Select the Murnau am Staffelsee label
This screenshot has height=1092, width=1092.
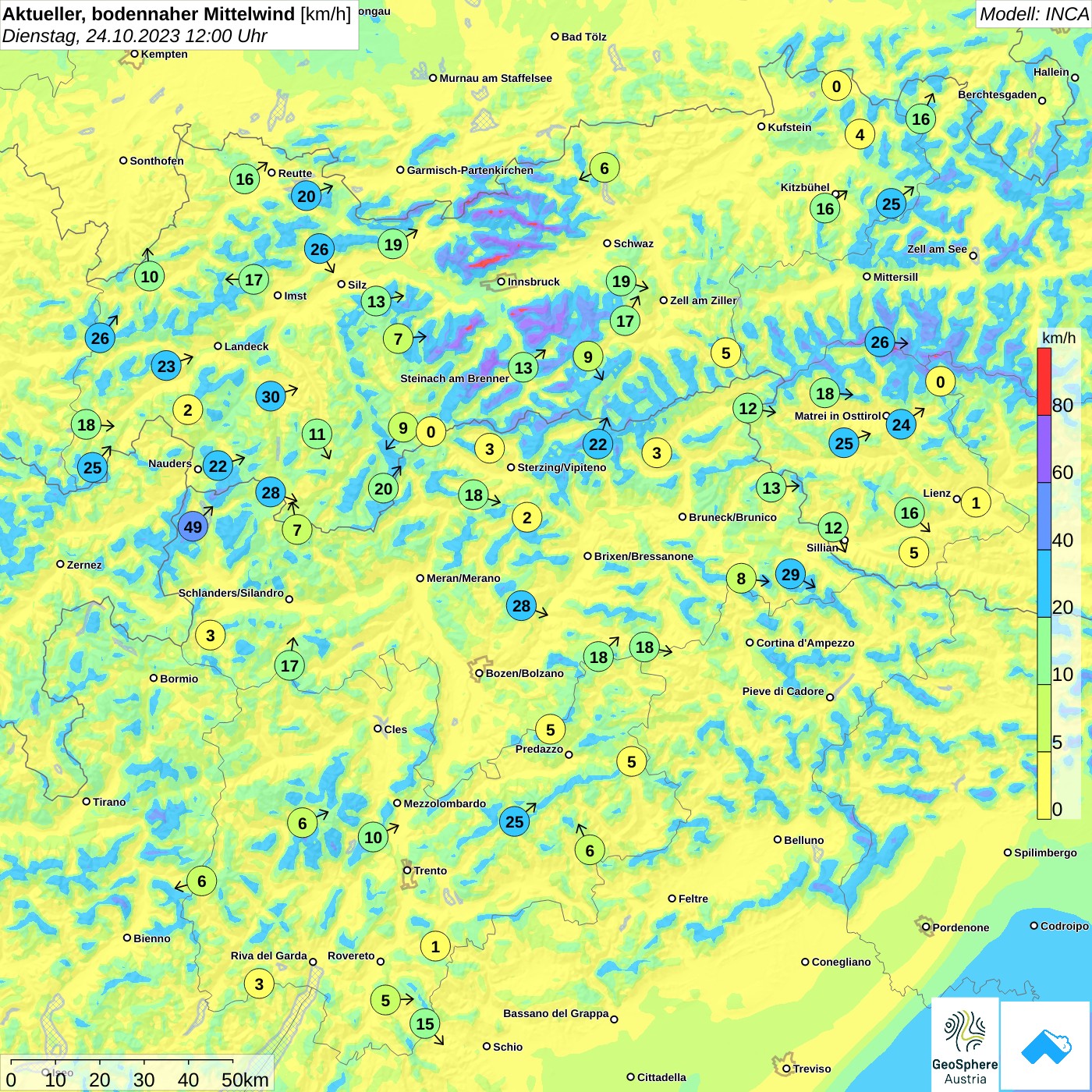(495, 78)
